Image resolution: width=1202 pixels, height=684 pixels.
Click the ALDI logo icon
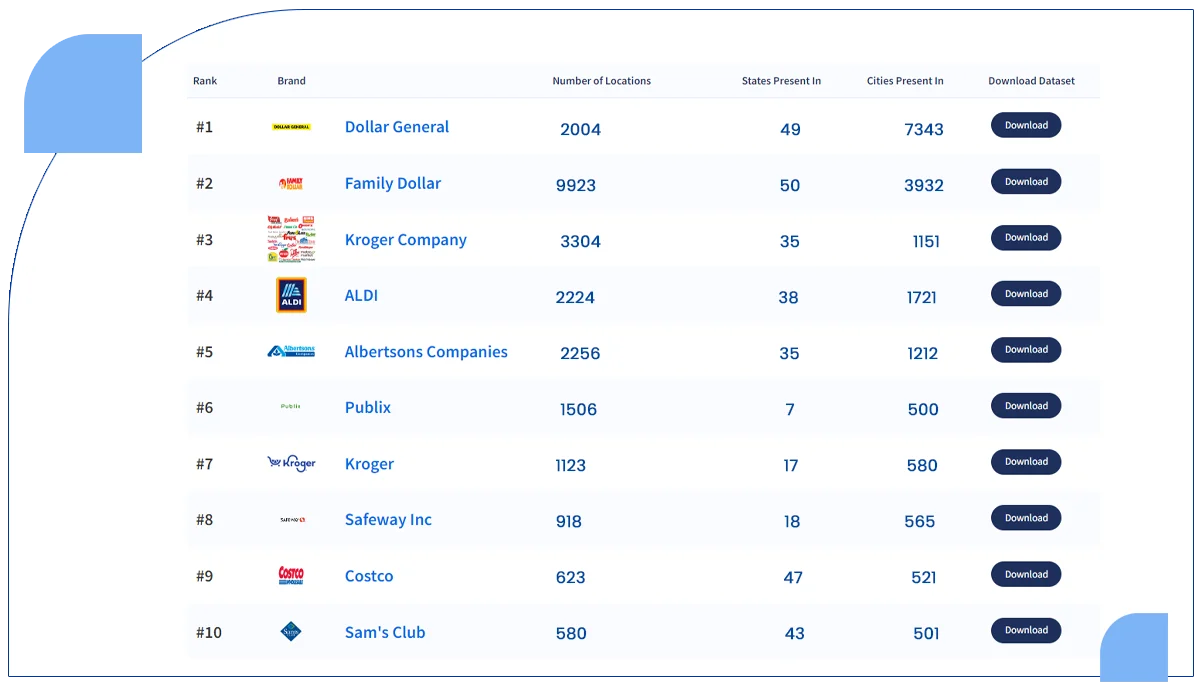coord(291,295)
